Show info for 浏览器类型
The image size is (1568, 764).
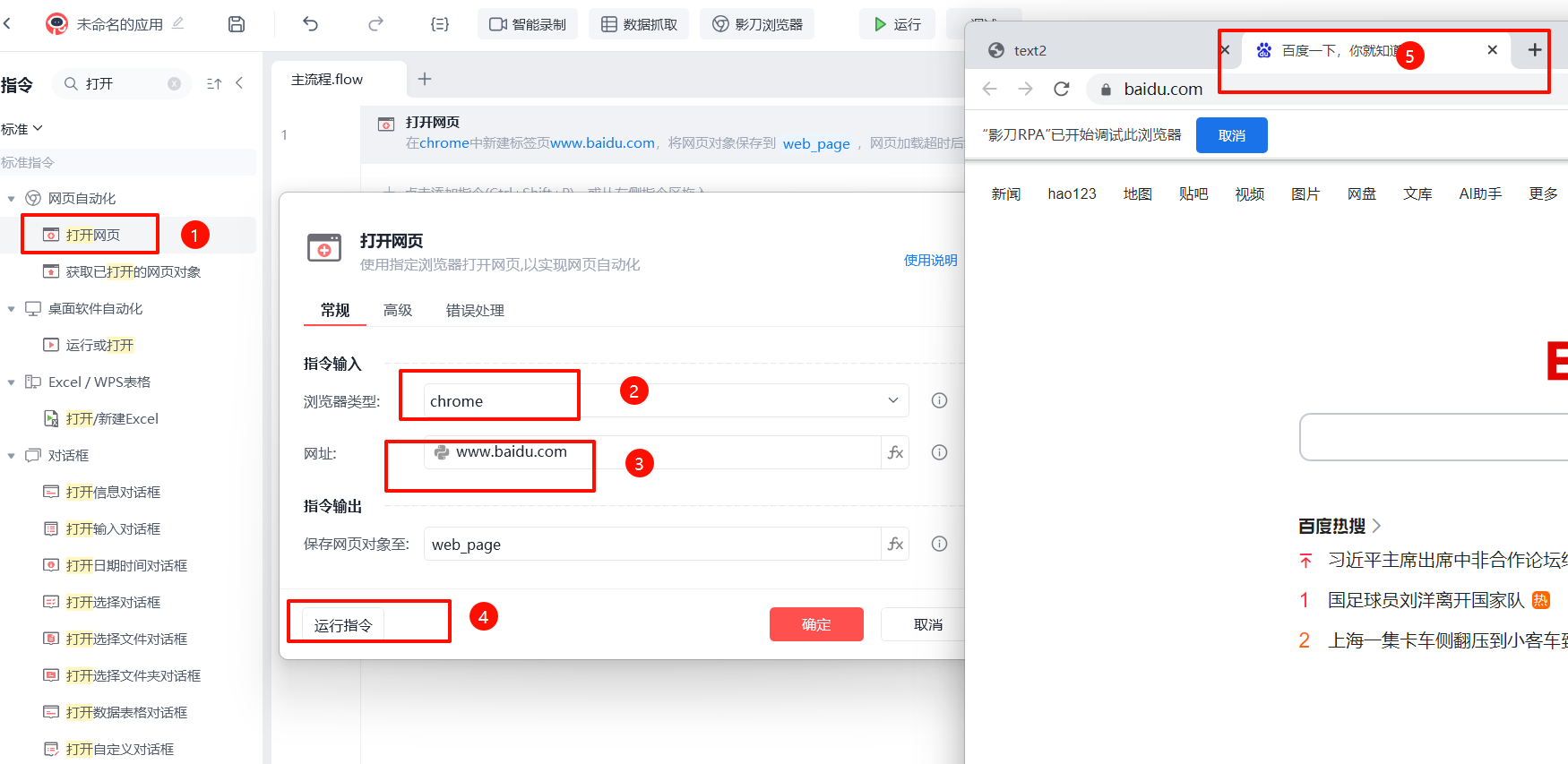[939, 400]
